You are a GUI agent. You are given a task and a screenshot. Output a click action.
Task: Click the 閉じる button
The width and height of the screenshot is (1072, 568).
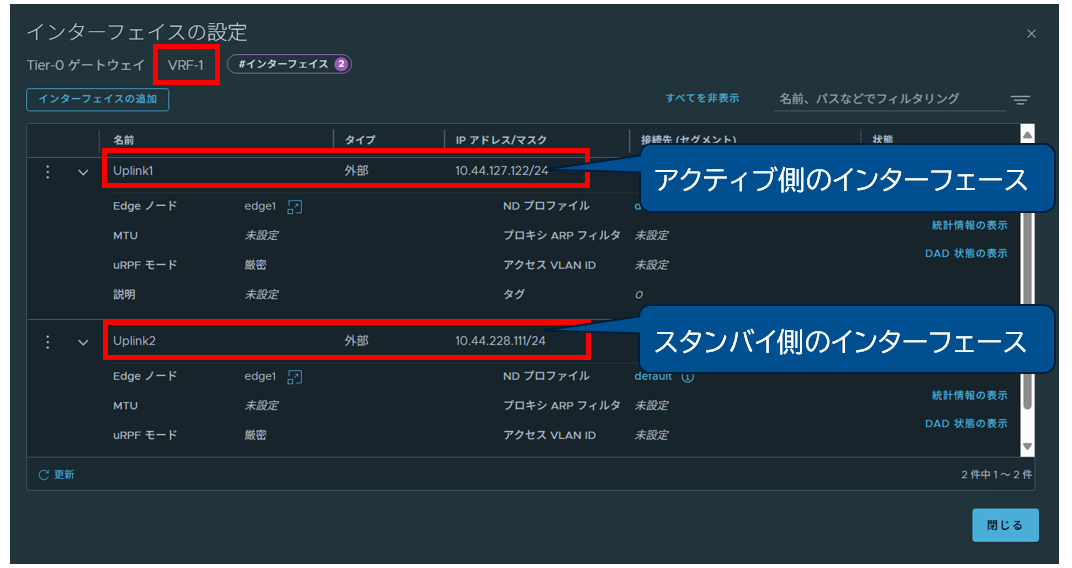(1005, 525)
